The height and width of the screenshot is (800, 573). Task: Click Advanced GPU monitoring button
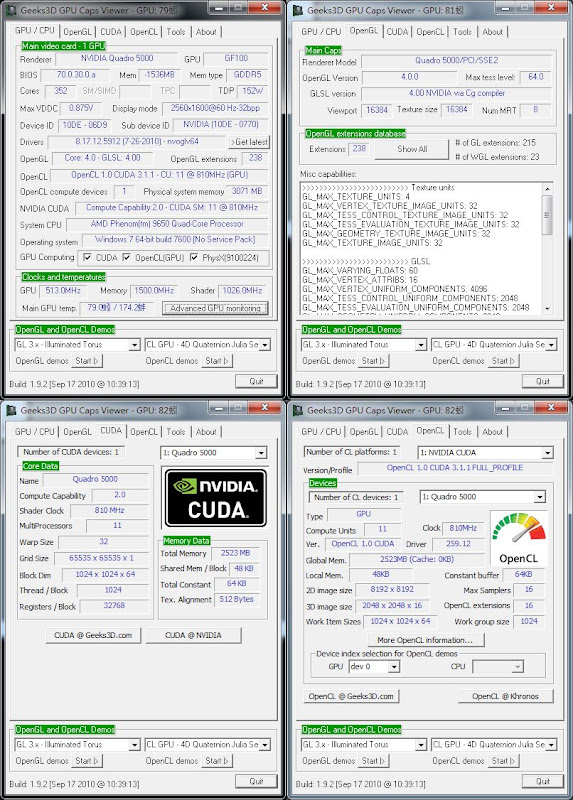215,308
